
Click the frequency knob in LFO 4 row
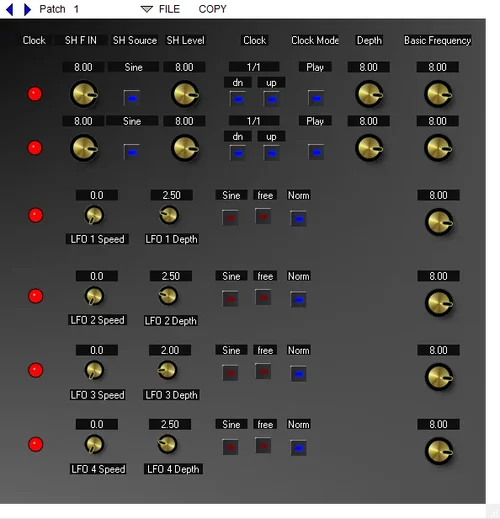point(439,451)
